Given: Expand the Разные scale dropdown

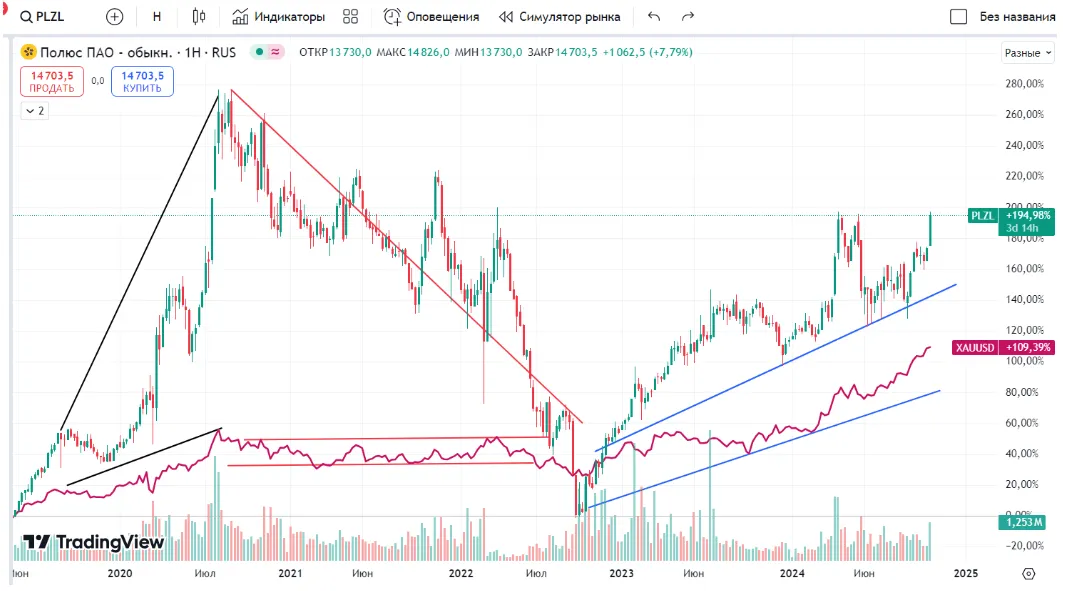Looking at the screenshot, I should tap(1028, 53).
